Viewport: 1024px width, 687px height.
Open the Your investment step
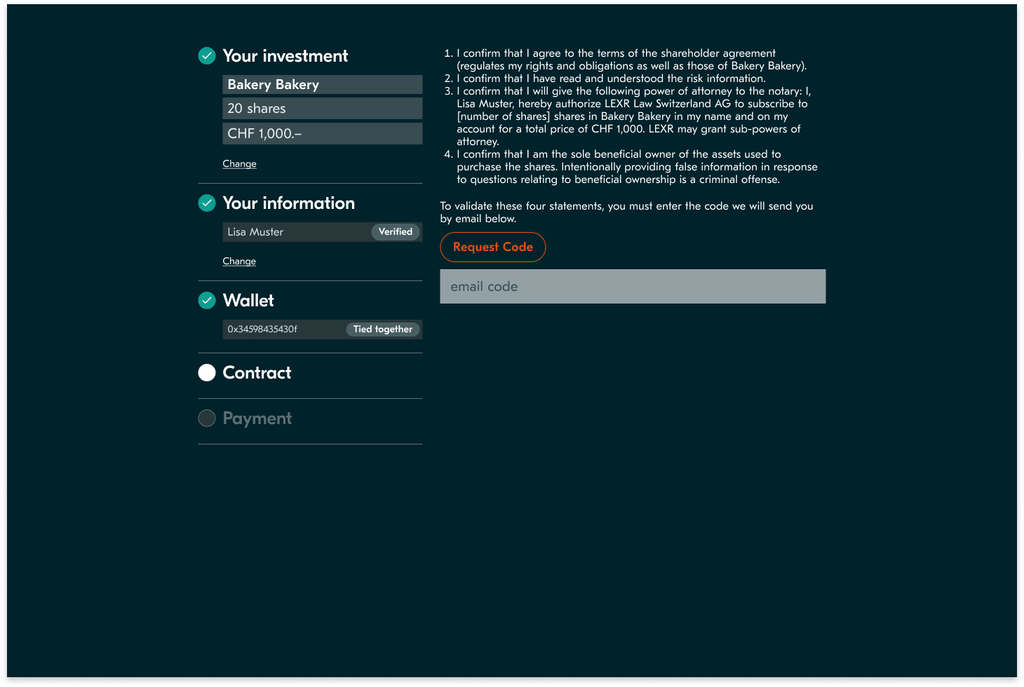pyautogui.click(x=285, y=56)
